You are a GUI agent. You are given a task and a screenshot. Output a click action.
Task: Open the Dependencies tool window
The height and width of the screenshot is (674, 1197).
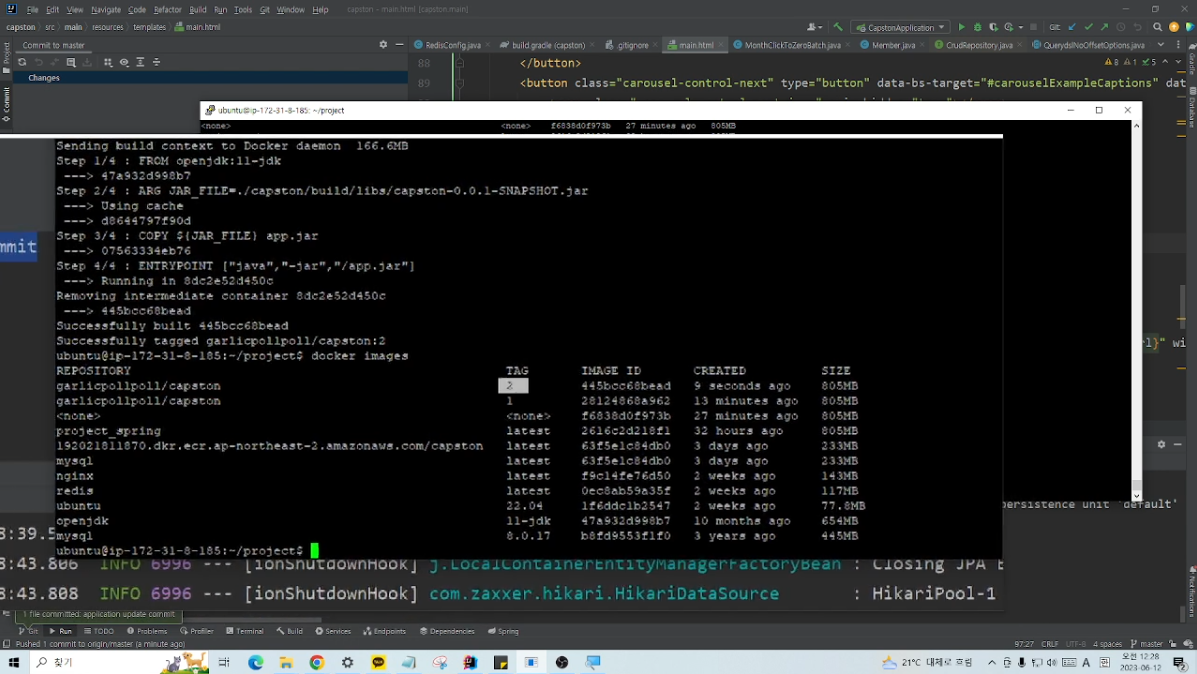point(447,631)
